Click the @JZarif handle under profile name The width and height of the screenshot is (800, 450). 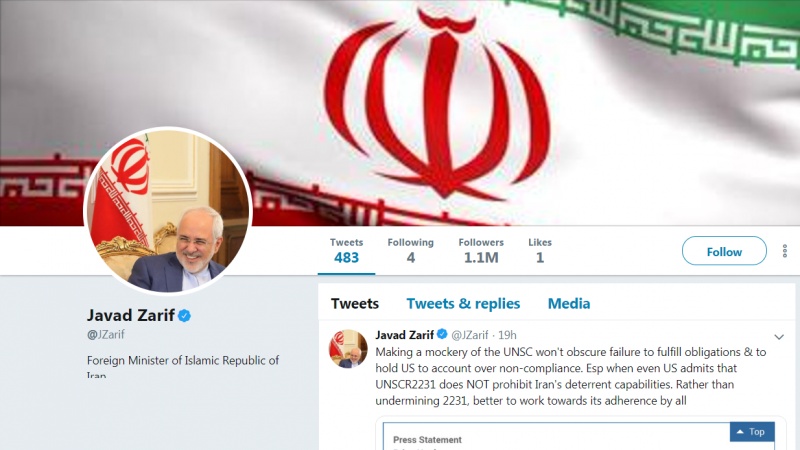106,335
